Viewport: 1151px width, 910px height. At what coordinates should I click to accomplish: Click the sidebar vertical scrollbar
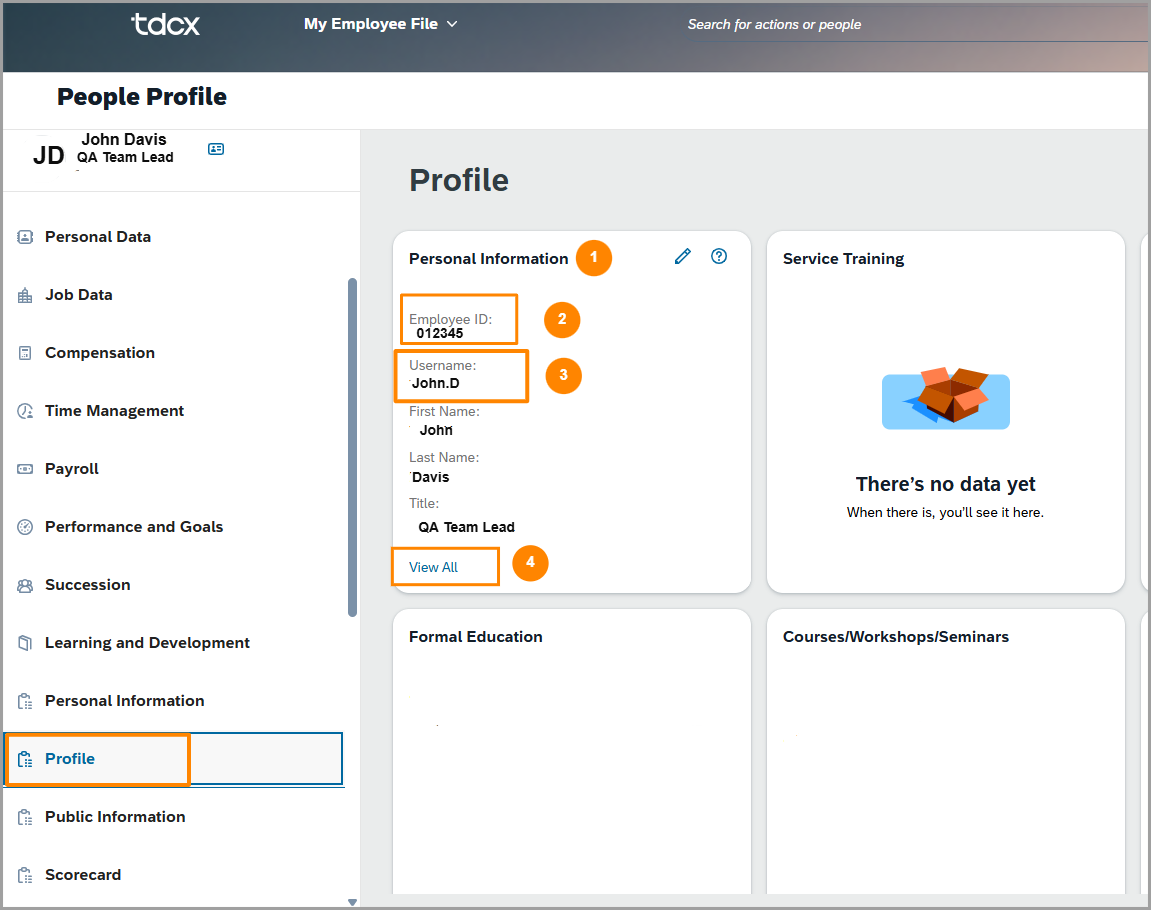pyautogui.click(x=352, y=448)
